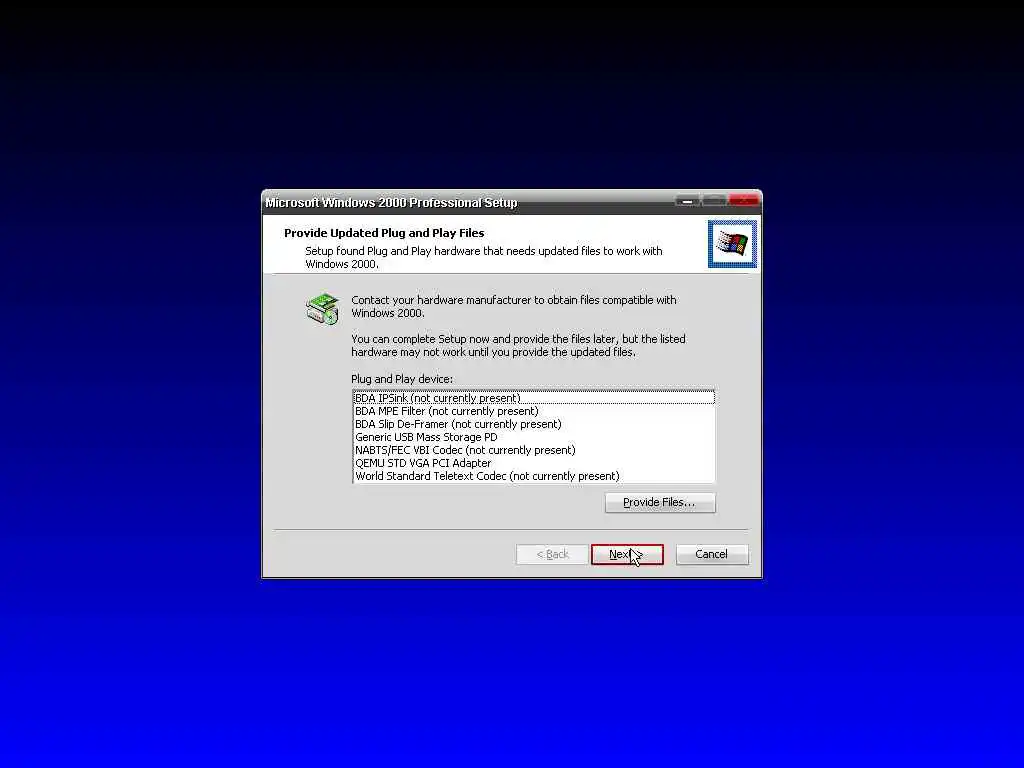Click the 'Provide Updated Plug and Play Files' heading
The image size is (1024, 768).
(x=384, y=233)
